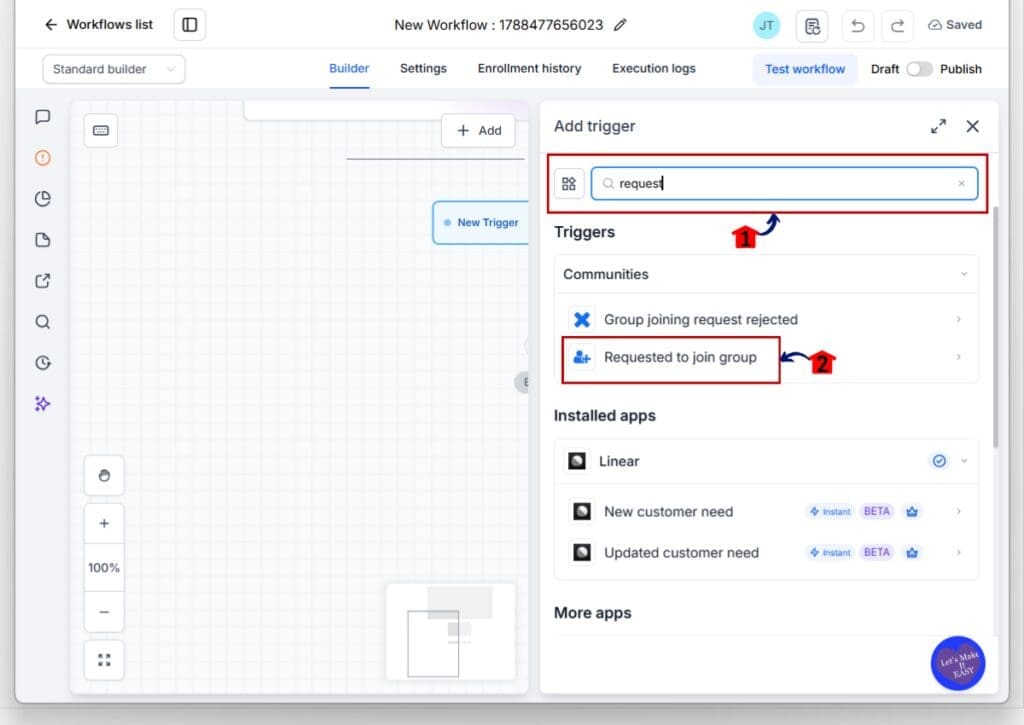
Task: Open arrow for Group joining request rejected
Action: coord(959,319)
